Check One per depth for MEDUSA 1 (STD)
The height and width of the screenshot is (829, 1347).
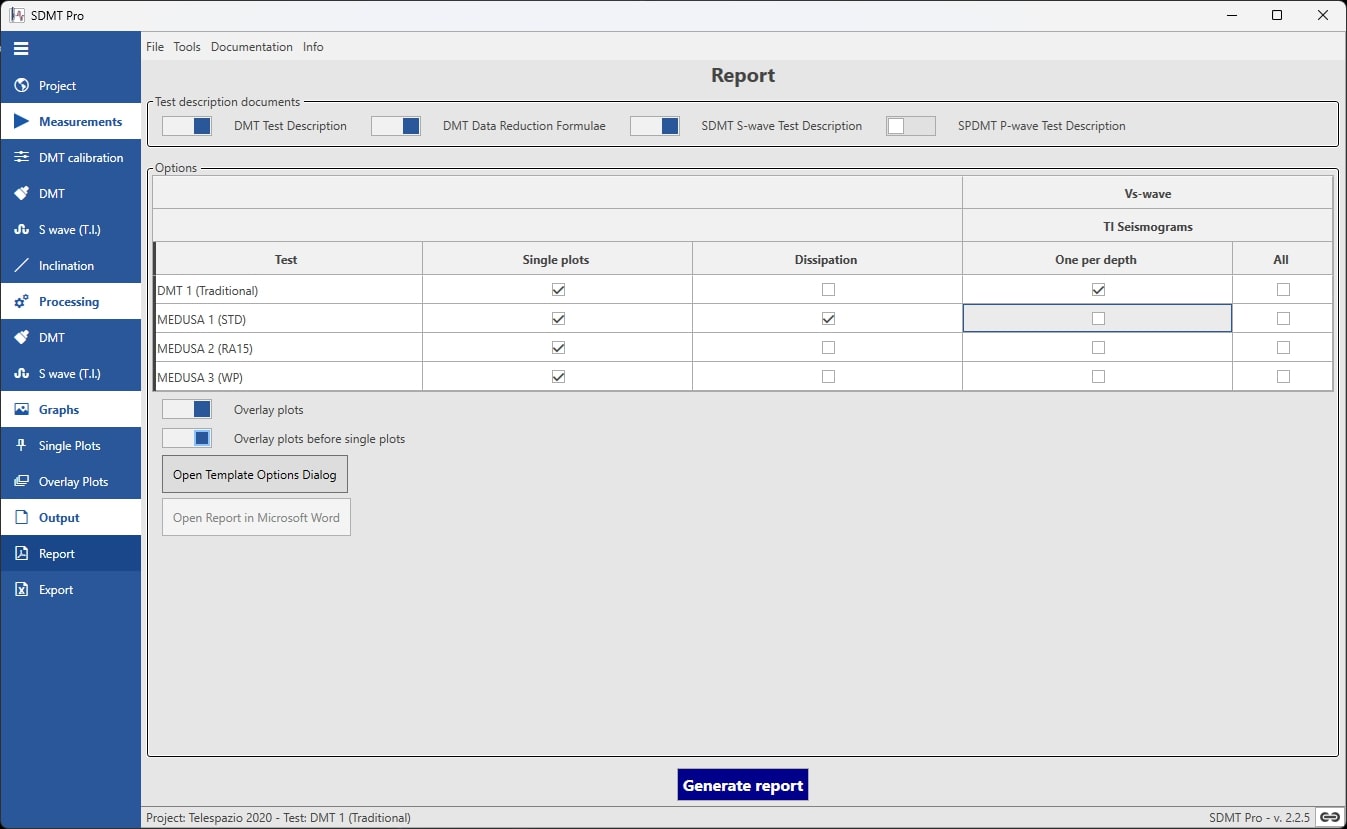(1098, 319)
